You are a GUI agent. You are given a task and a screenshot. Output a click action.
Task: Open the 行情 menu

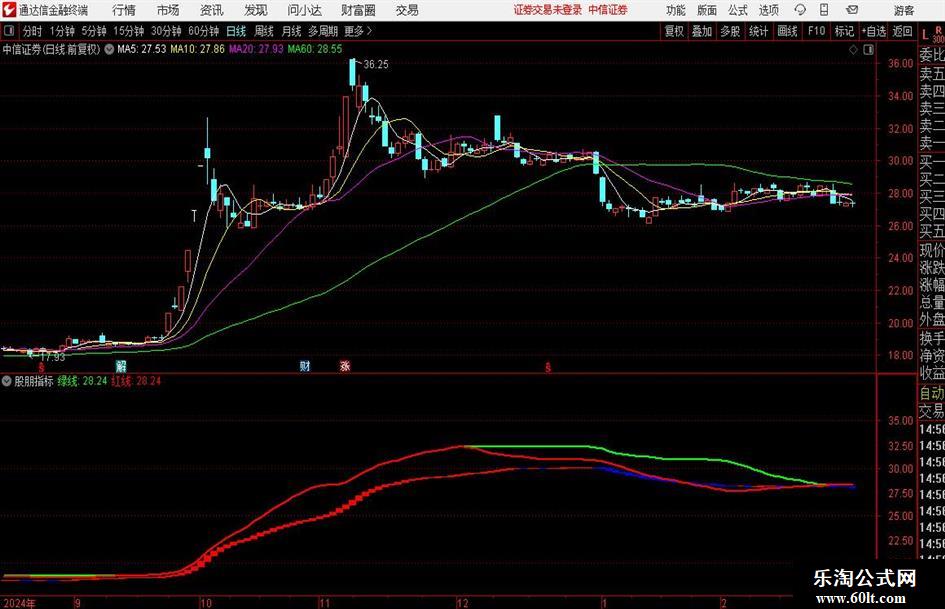click(124, 10)
